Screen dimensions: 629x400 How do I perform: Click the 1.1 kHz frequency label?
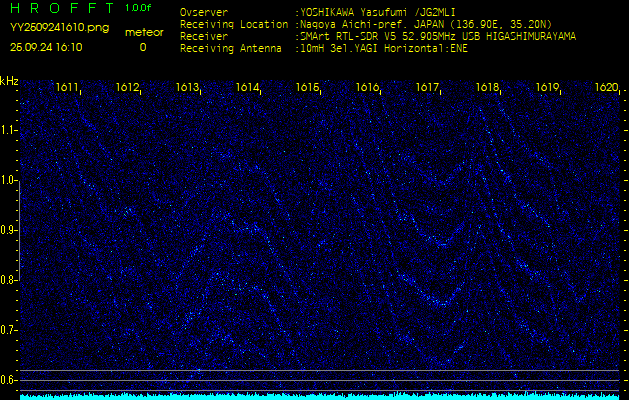tap(9, 130)
